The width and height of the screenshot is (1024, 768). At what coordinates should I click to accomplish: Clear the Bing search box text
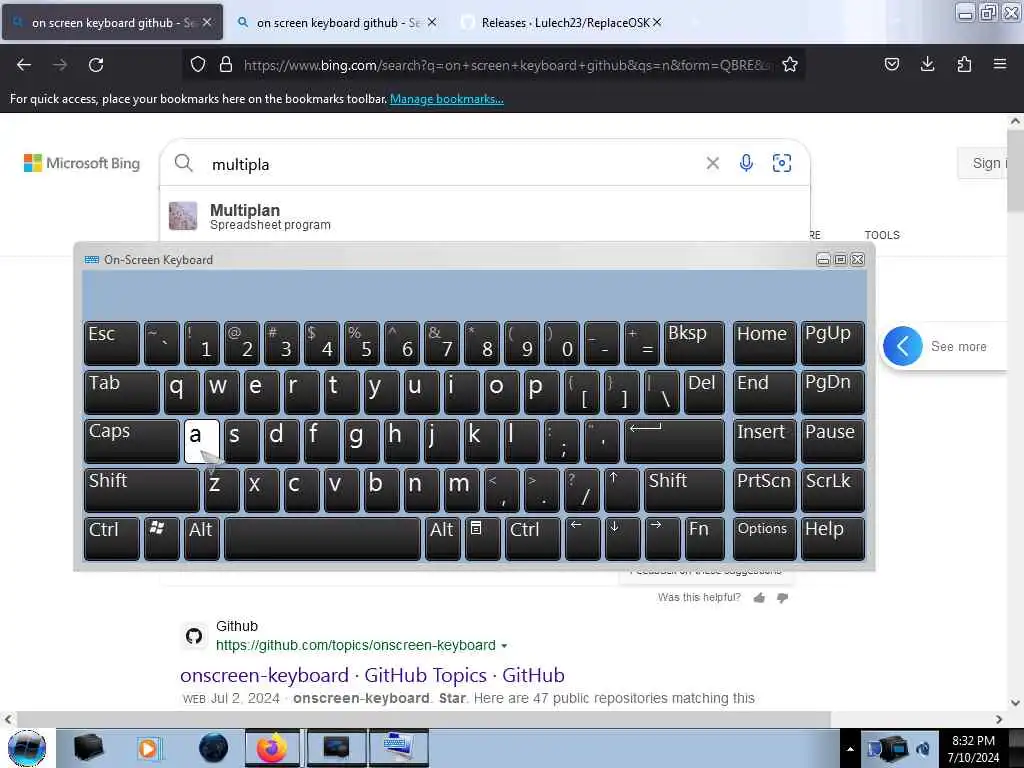click(712, 163)
